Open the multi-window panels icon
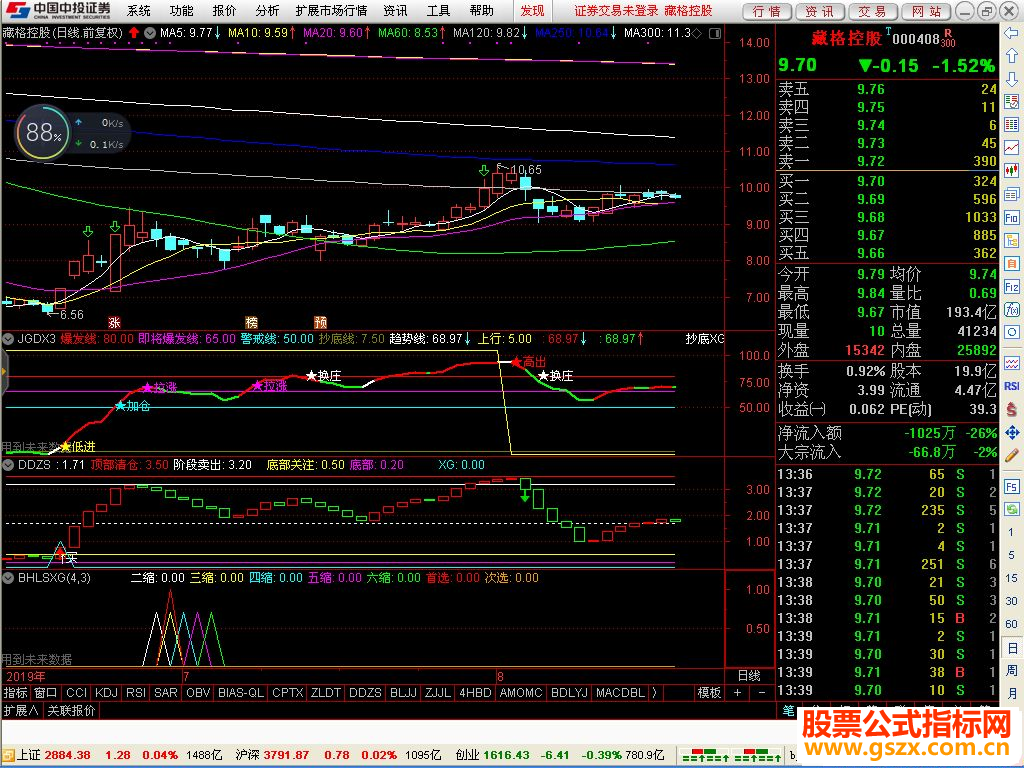Viewport: 1024px width, 768px height. [1012, 194]
